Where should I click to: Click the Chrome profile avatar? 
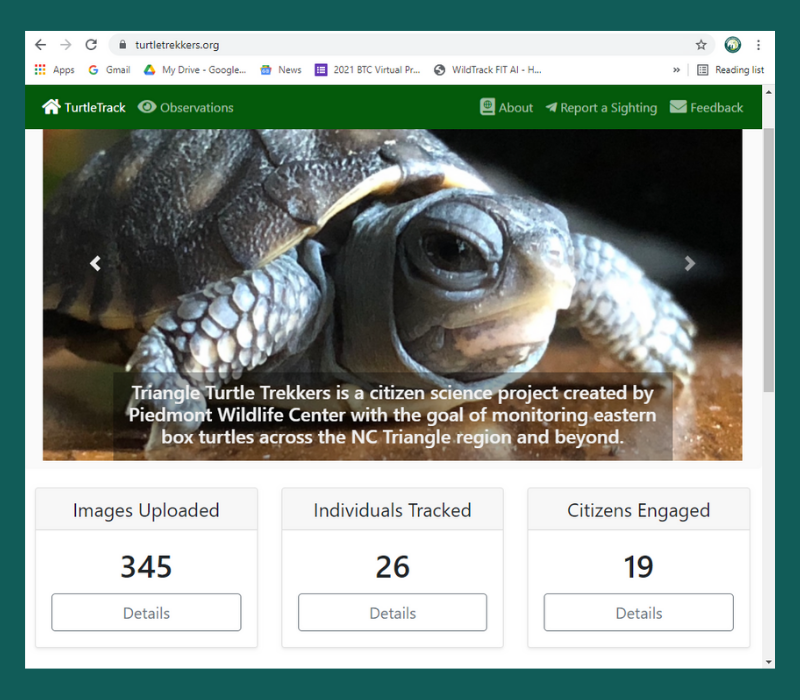733,44
